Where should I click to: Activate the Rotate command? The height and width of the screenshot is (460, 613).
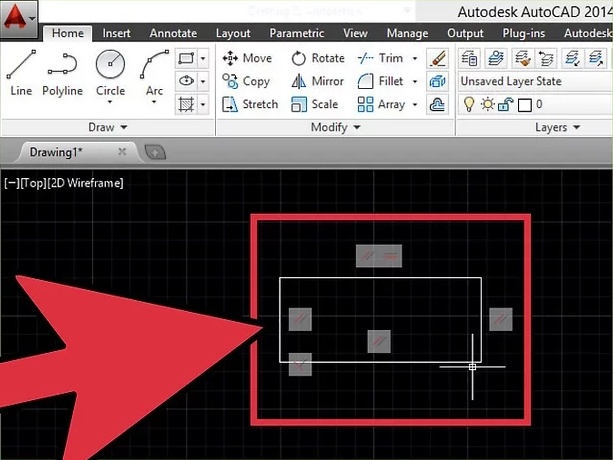pyautogui.click(x=318, y=58)
